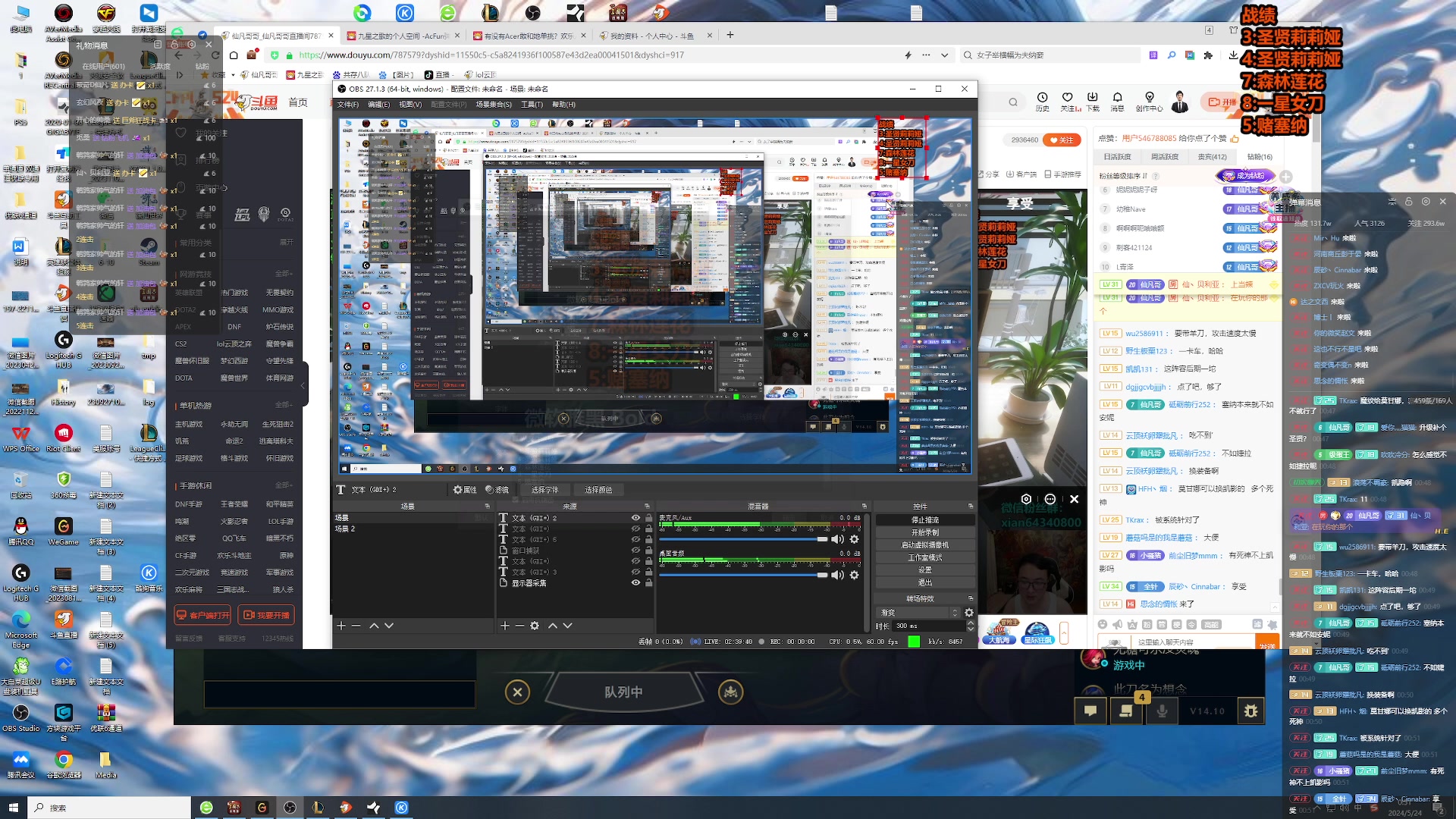Show 窗口捕获 source via eye icon

point(635,551)
